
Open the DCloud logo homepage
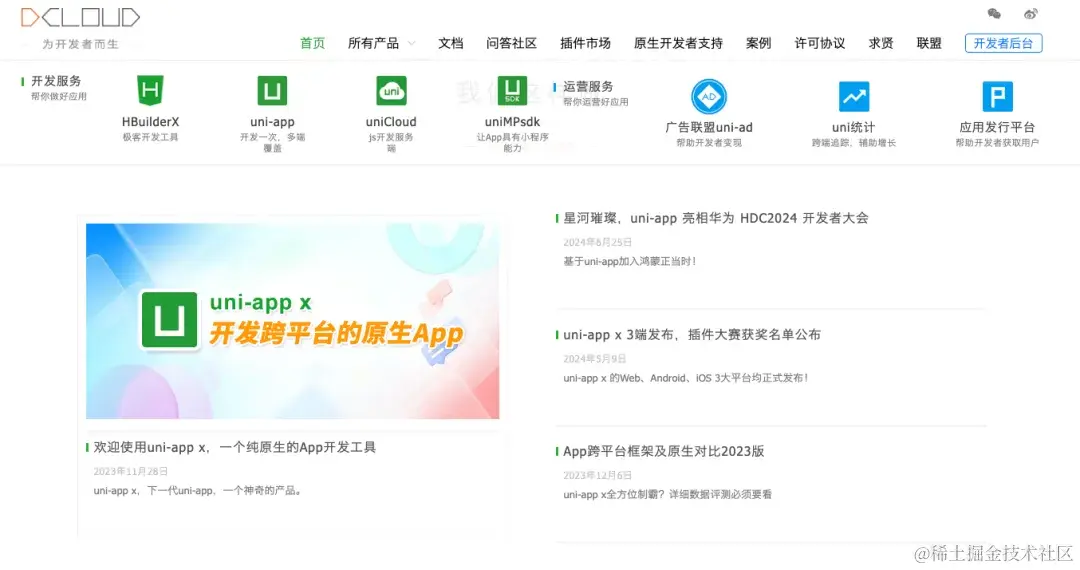(x=80, y=17)
